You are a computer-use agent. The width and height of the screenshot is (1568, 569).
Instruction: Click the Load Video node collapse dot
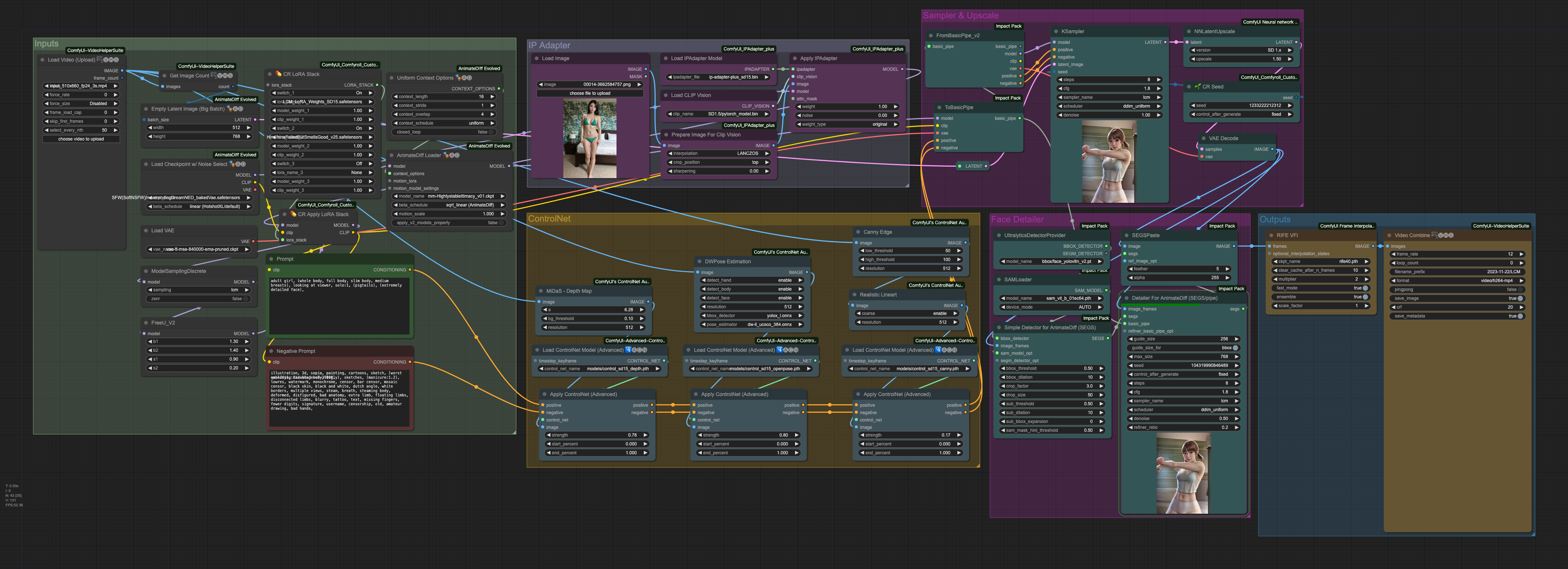point(42,60)
